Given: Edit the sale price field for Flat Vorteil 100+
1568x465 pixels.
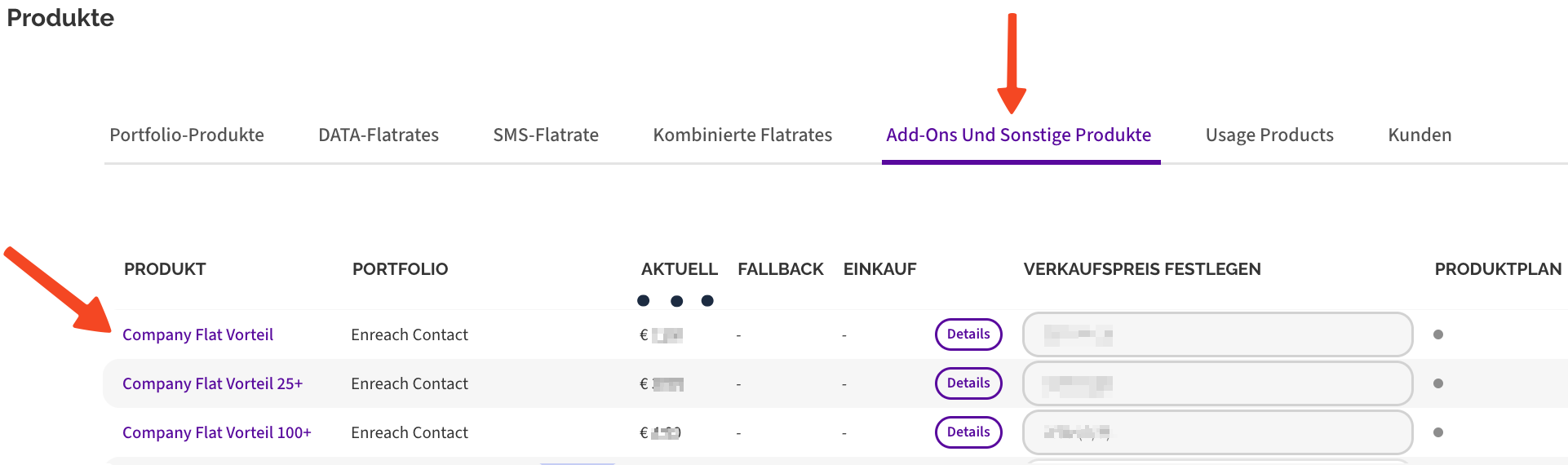Looking at the screenshot, I should coord(1217,432).
